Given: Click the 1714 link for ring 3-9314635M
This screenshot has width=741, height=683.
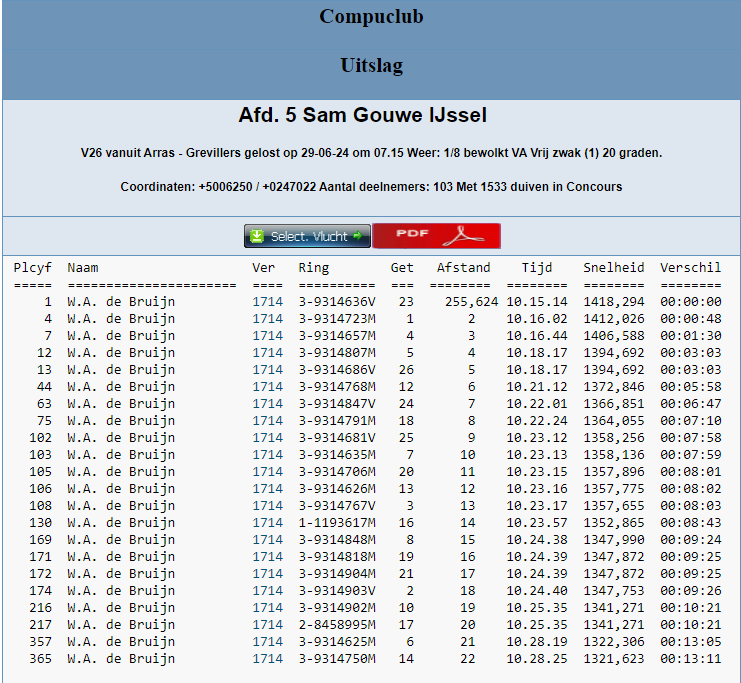Looking at the screenshot, I should pos(267,454).
